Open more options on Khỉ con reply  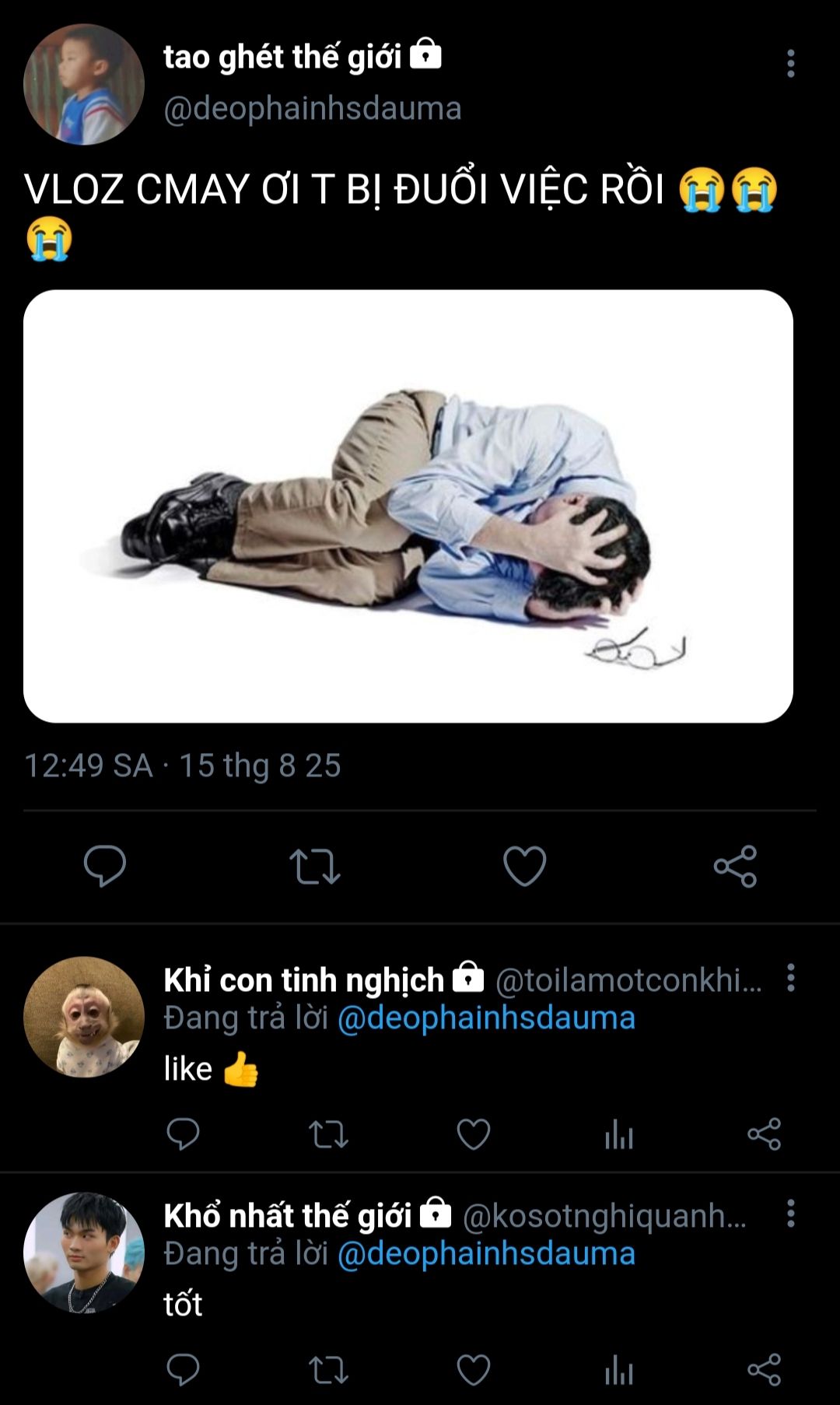(790, 978)
